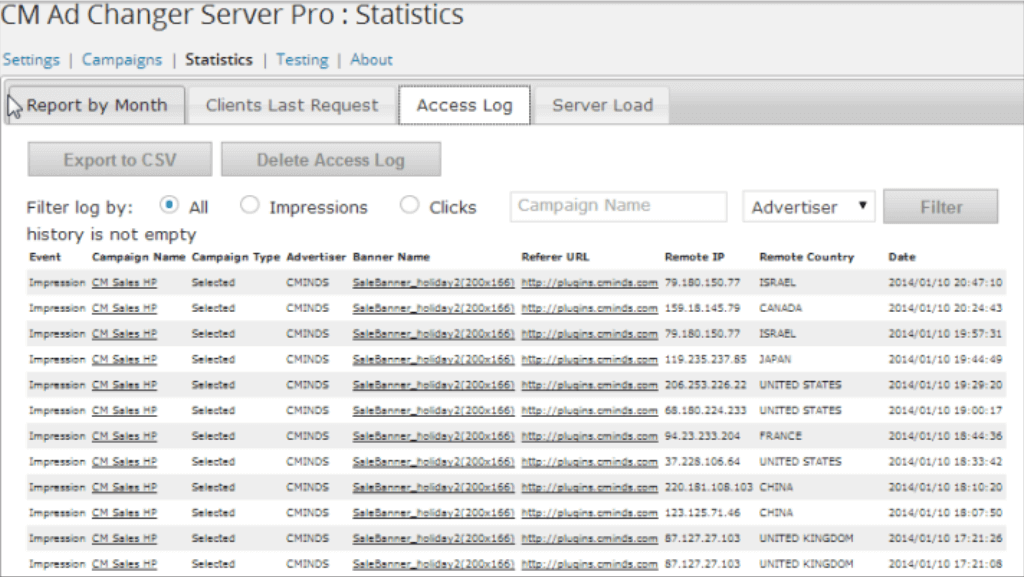The image size is (1024, 577).
Task: Open CM Sales HP campaign in first row
Action: coord(124,283)
